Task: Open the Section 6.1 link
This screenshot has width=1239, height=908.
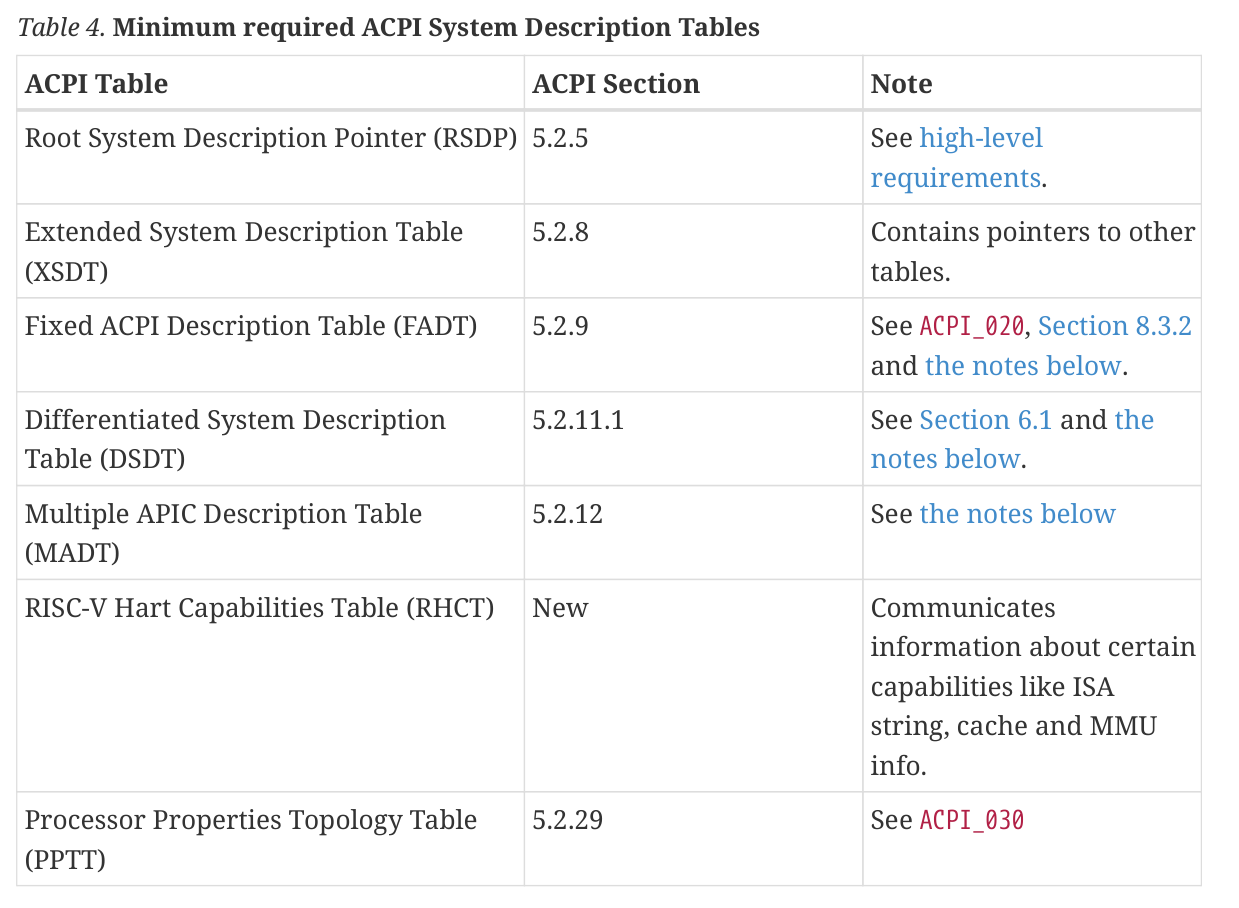Action: 985,421
